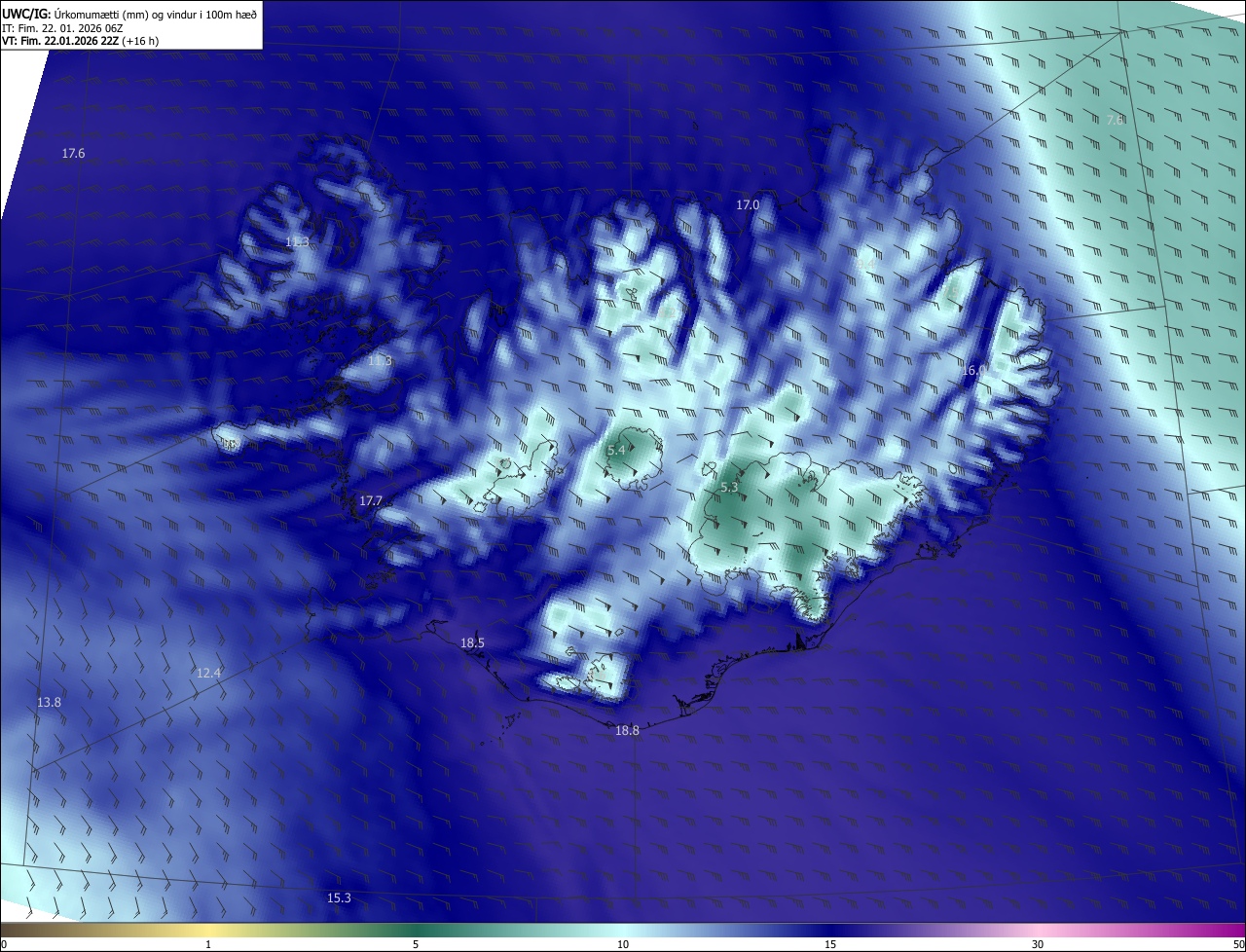Image resolution: width=1246 pixels, height=952 pixels.
Task: Click the colorbar tick label 5
Action: coord(416,944)
